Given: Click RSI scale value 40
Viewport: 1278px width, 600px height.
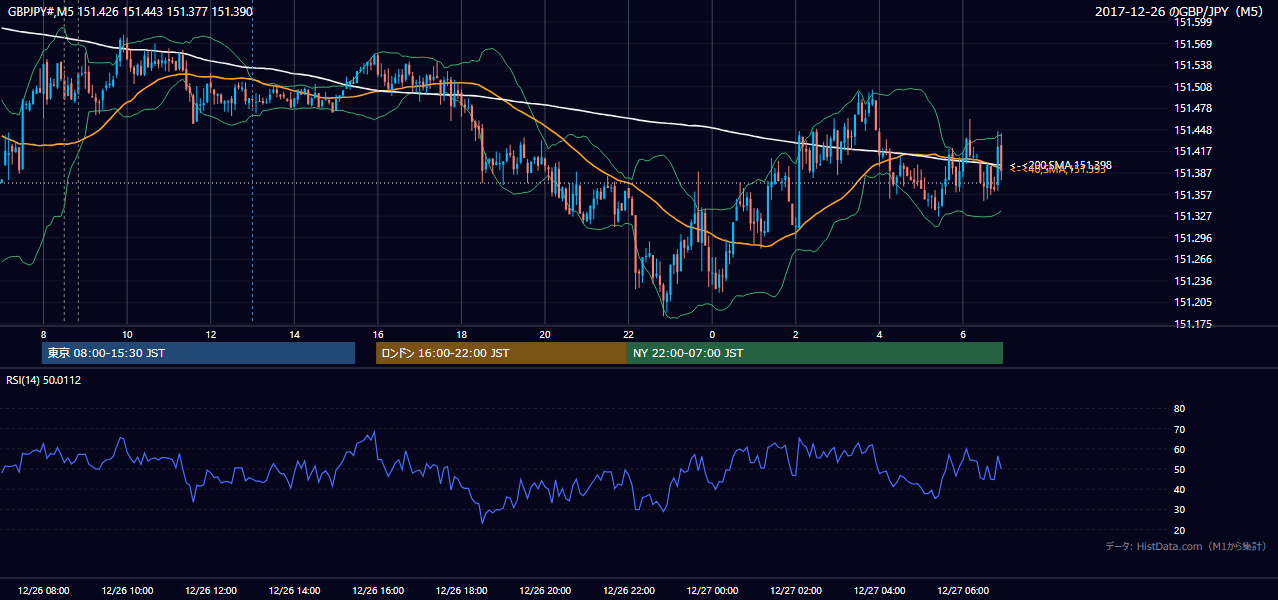Looking at the screenshot, I should (x=1179, y=490).
